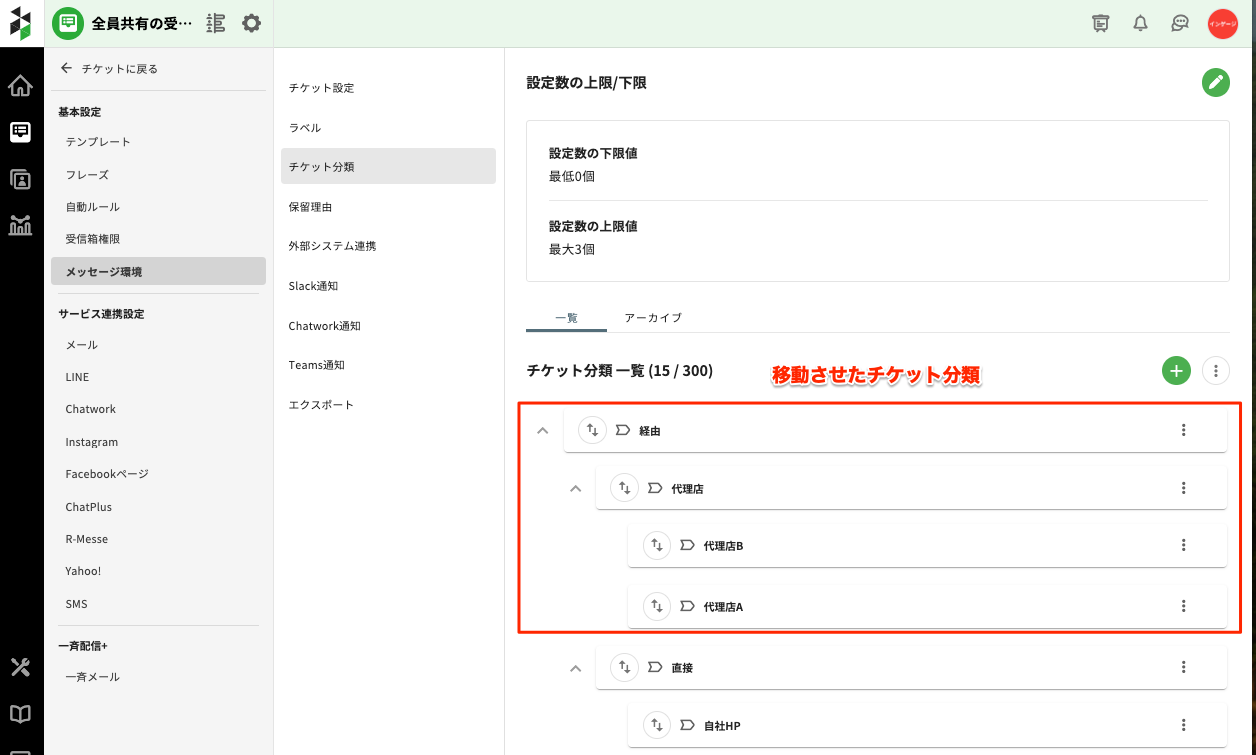Click the green pencil edit icon
1256x755 pixels.
coord(1215,83)
